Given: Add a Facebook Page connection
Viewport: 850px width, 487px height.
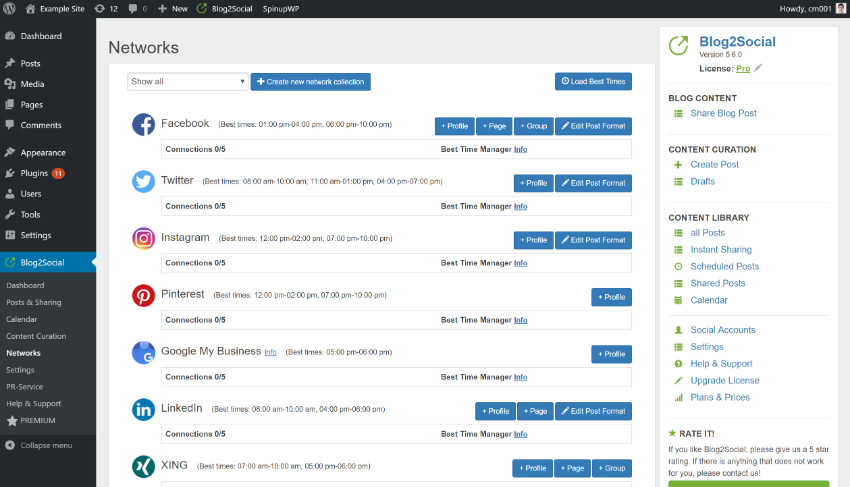Looking at the screenshot, I should tap(494, 126).
